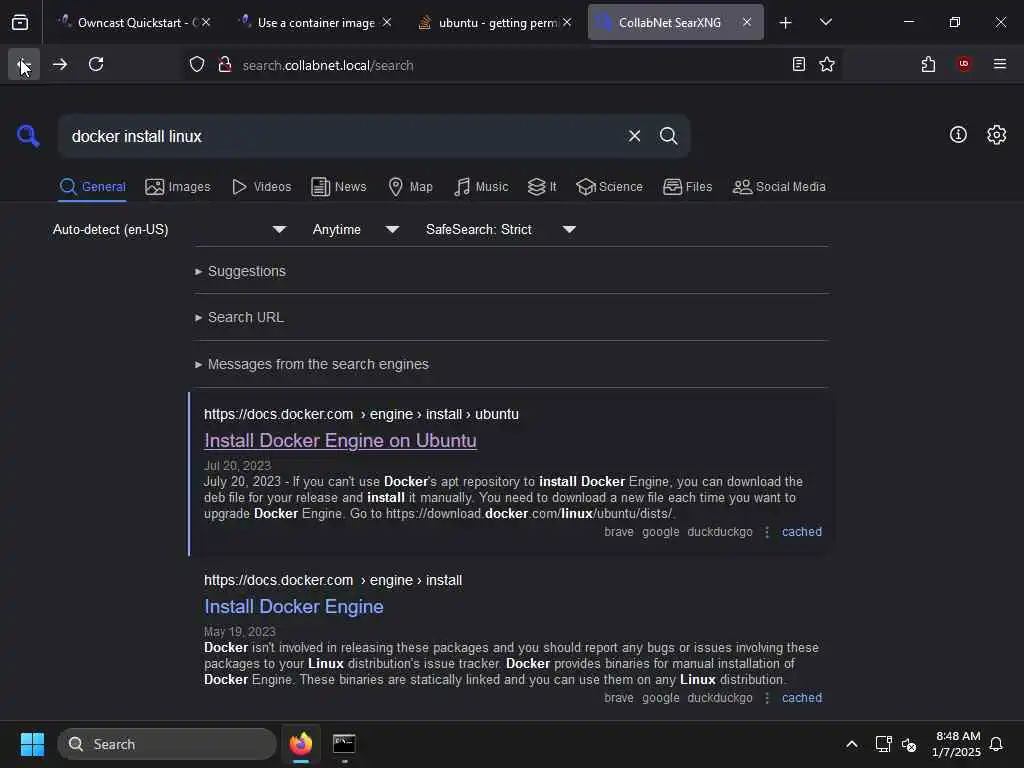Select the General search category

coord(92,187)
